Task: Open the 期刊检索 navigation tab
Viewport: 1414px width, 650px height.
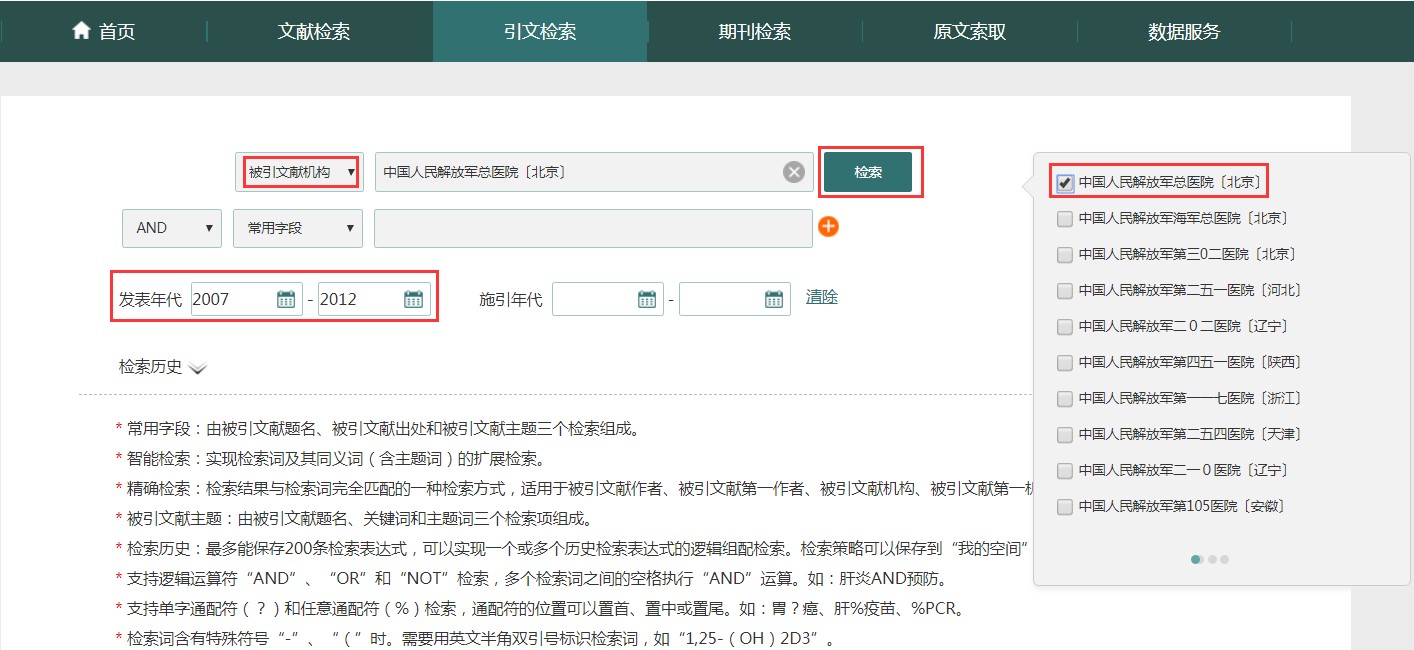Action: (754, 31)
